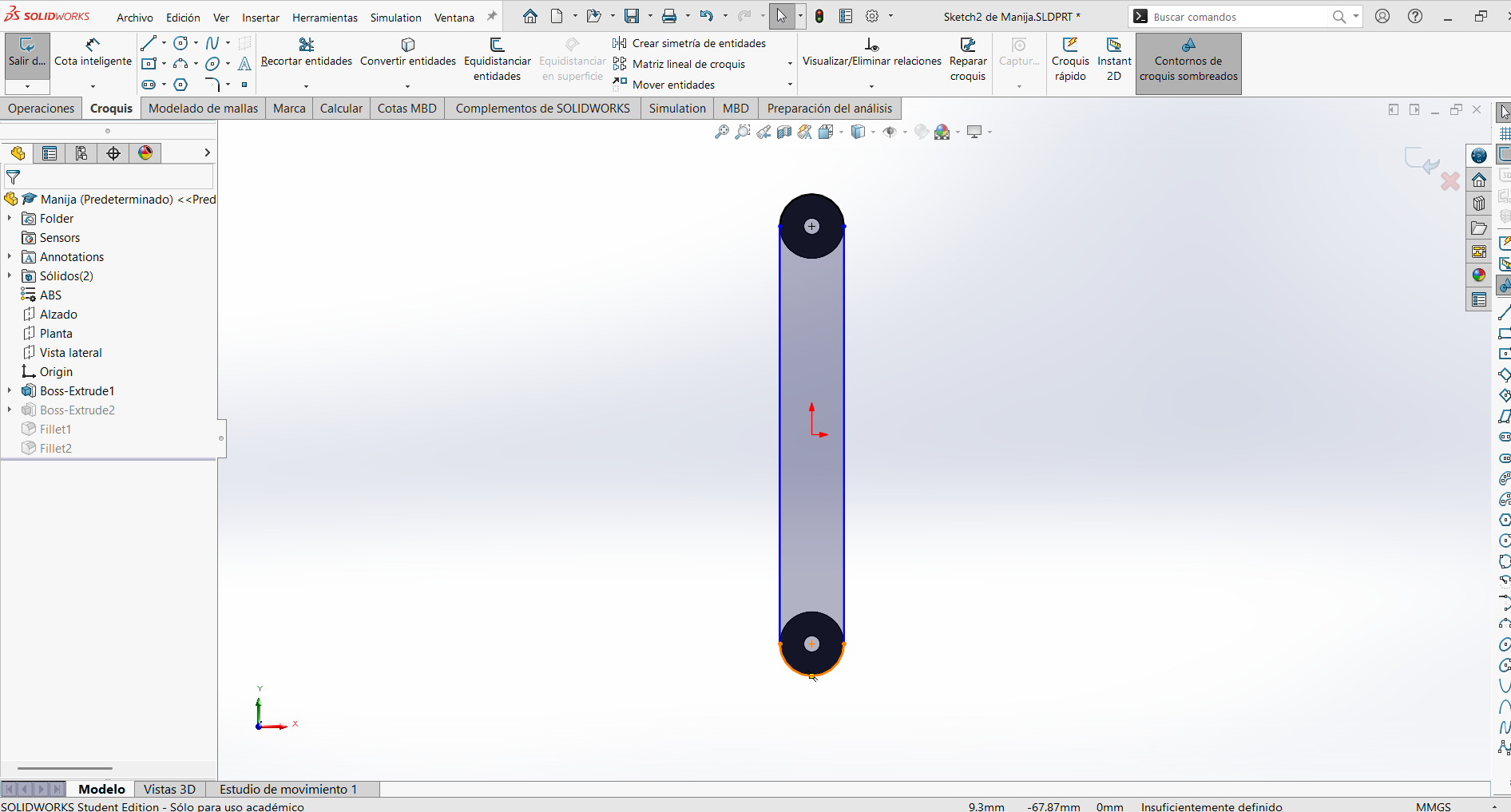Switch to the Preparación del análisis tab
Image resolution: width=1511 pixels, height=812 pixels.
tap(830, 109)
